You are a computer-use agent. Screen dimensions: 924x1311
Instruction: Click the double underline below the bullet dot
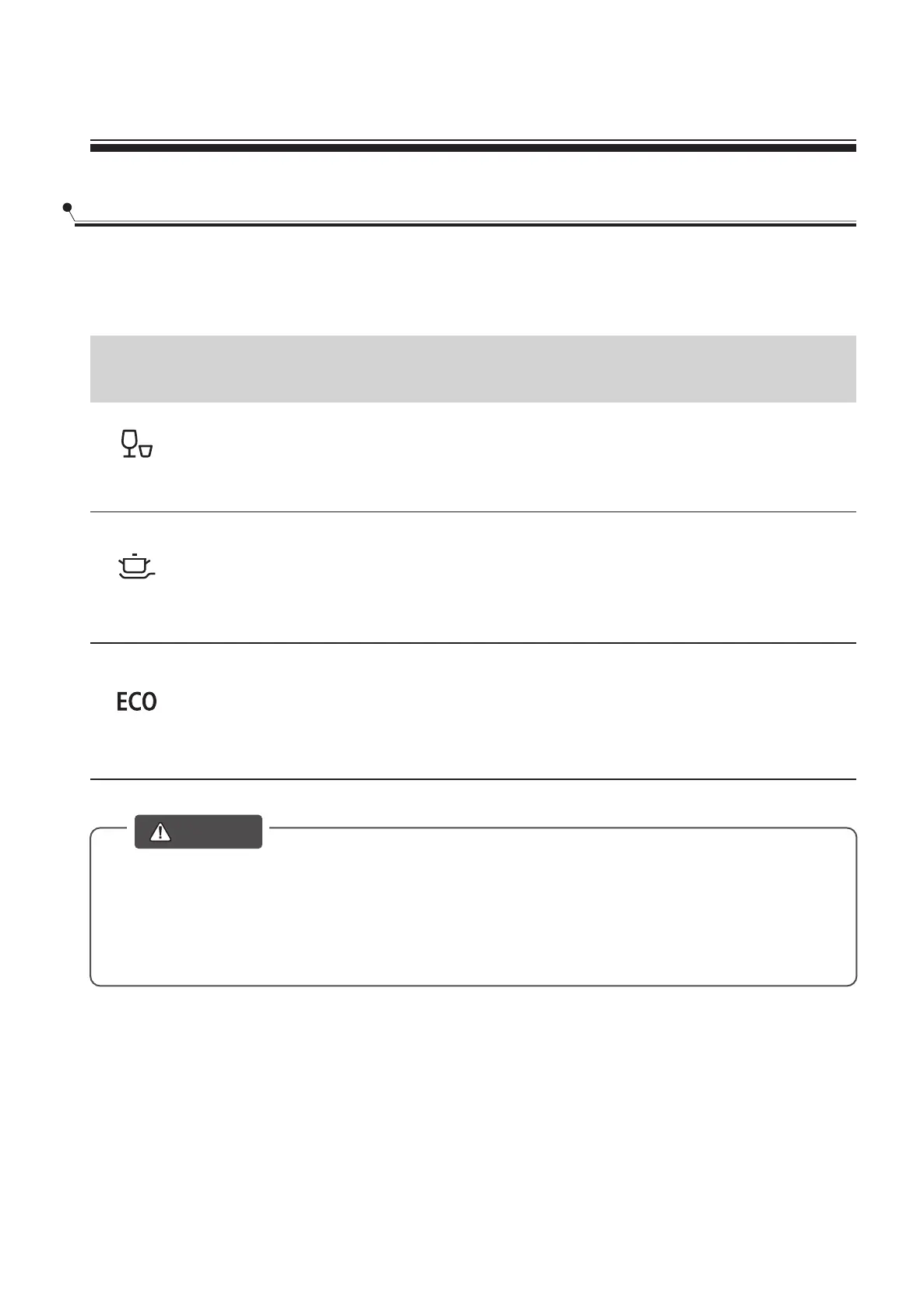(467, 224)
